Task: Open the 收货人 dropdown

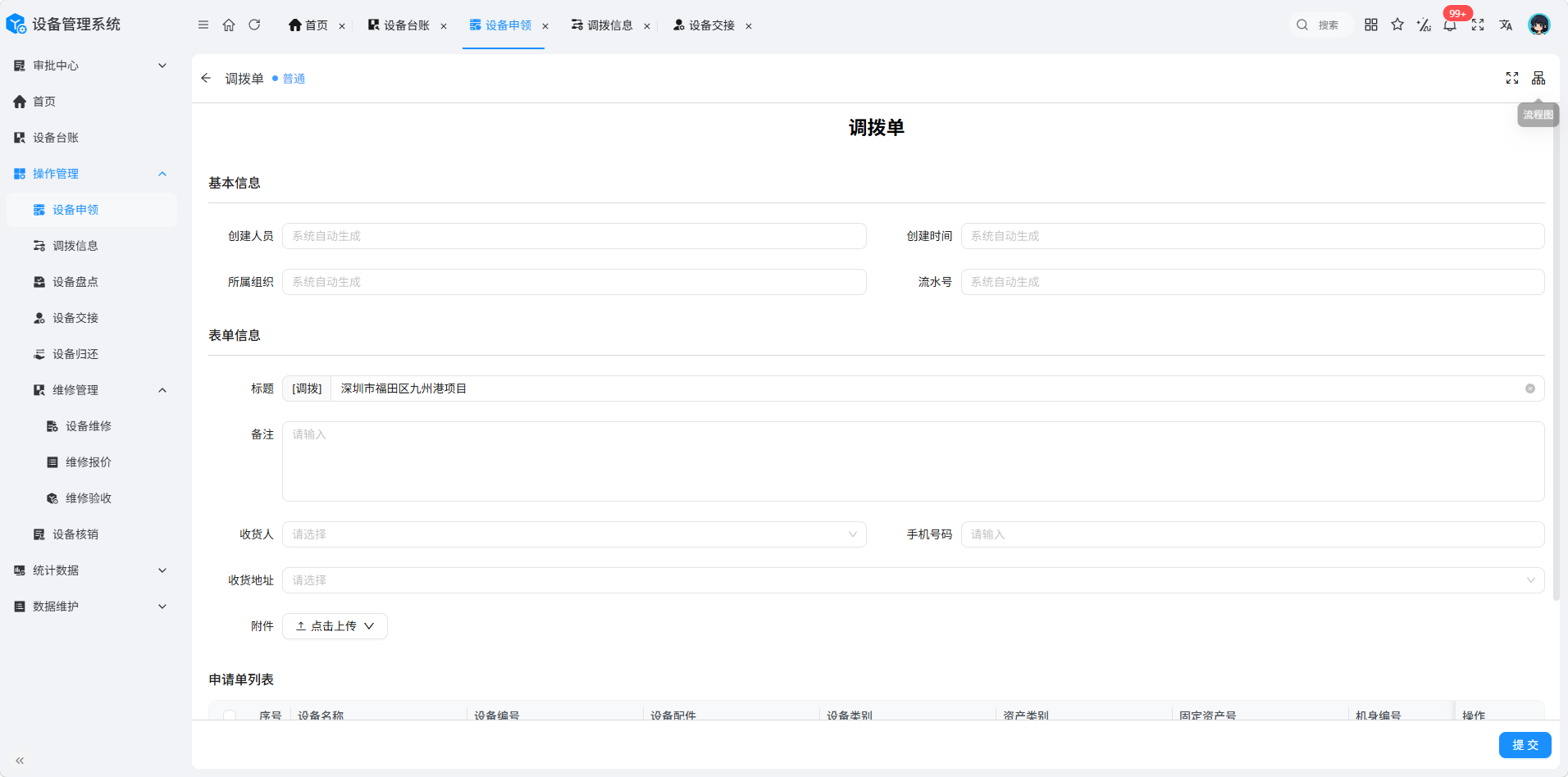Action: click(x=574, y=534)
